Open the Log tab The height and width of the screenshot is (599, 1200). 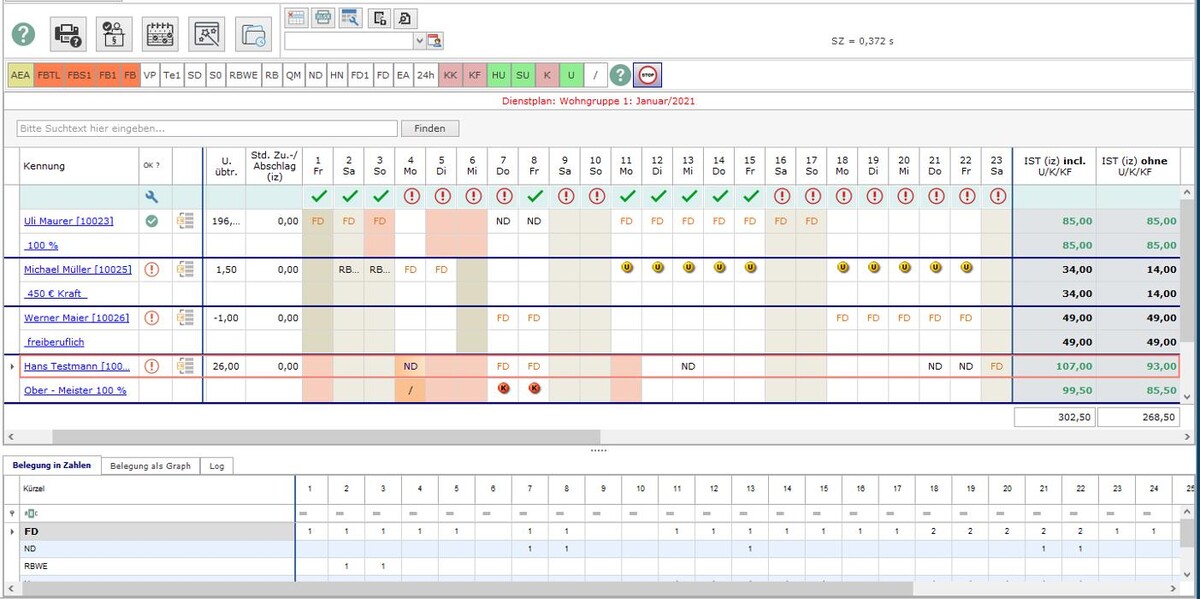(216, 466)
